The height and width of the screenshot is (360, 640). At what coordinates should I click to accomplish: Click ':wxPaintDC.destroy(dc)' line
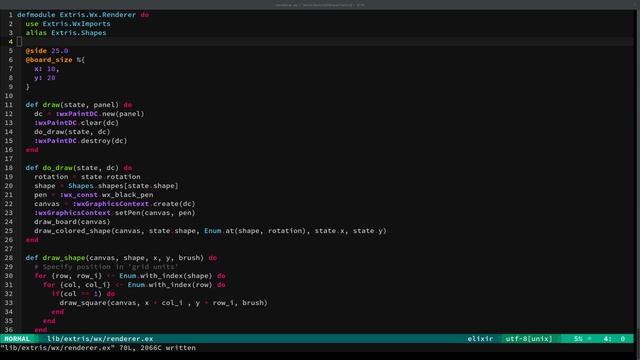click(80, 141)
